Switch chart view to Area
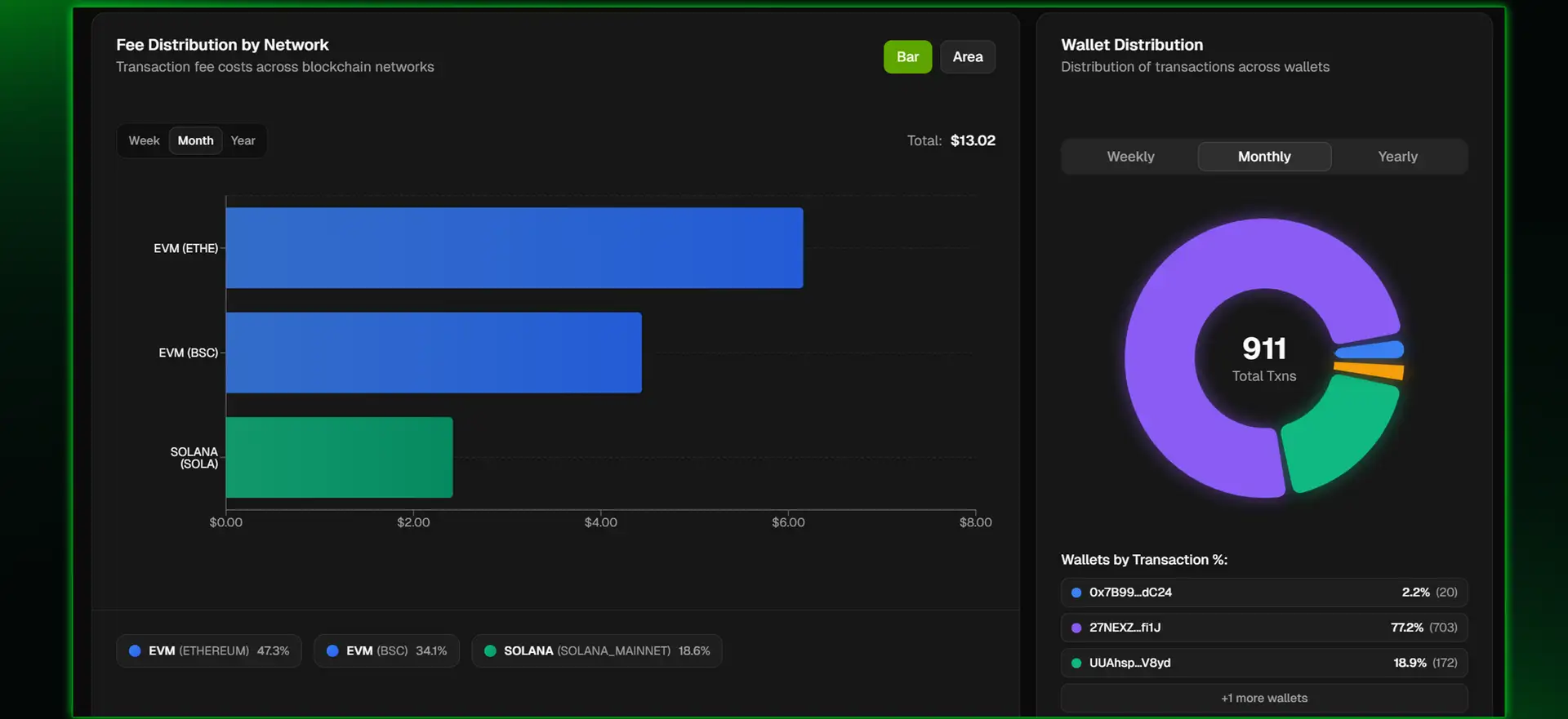 click(967, 57)
